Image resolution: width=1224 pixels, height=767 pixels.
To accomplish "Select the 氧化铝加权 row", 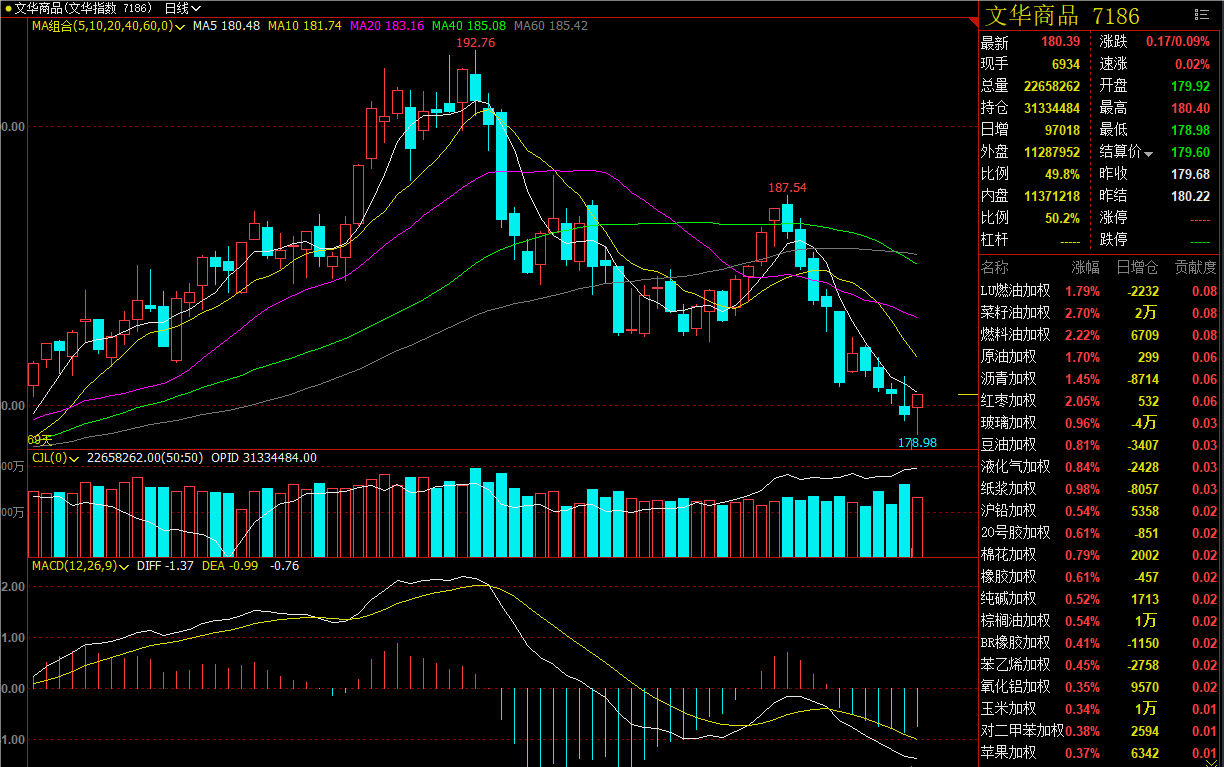I will 1099,687.
